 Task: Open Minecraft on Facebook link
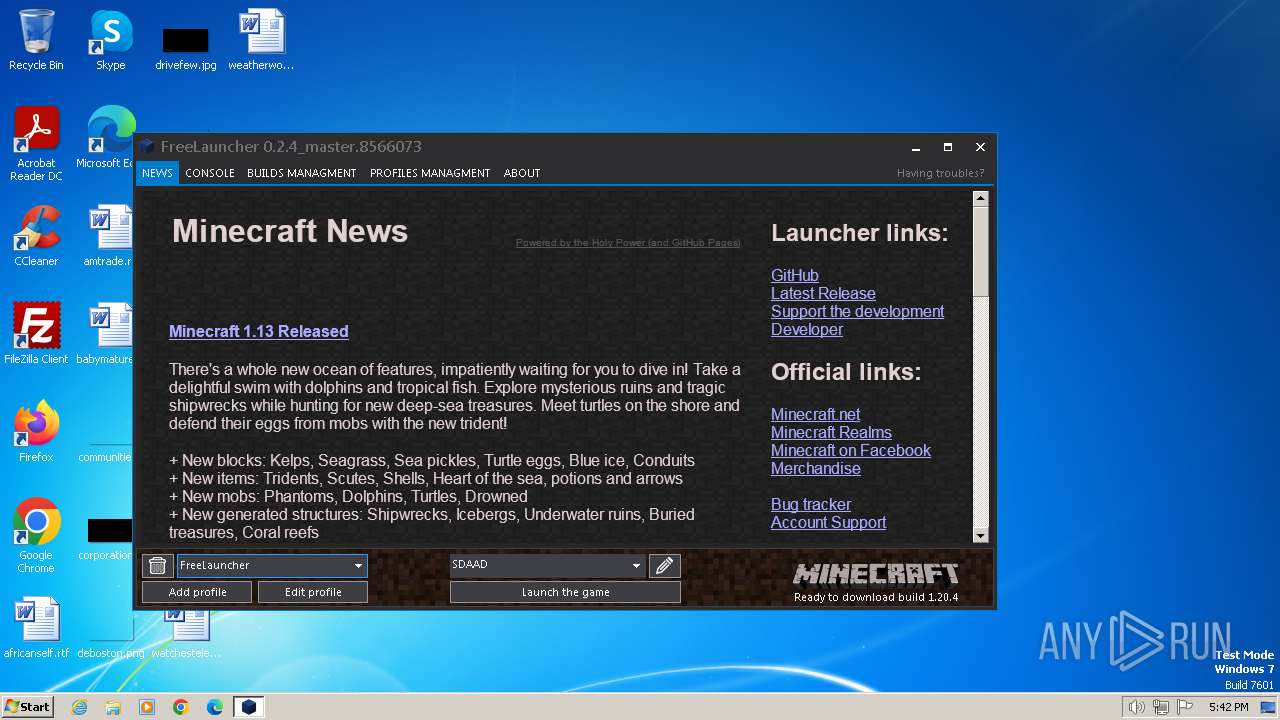(851, 450)
